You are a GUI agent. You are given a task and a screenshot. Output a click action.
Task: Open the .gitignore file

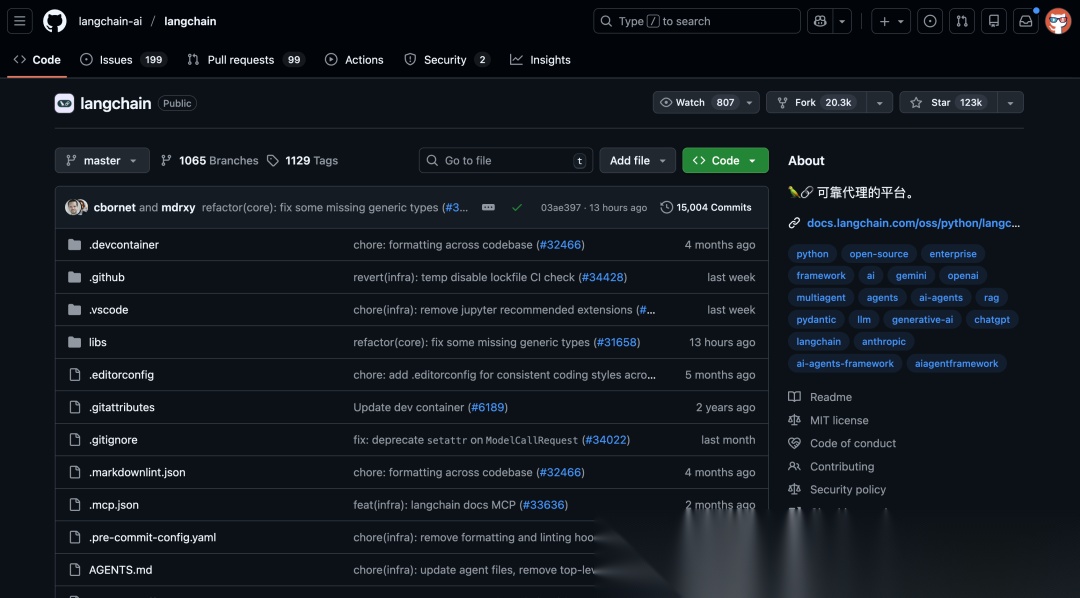click(113, 440)
